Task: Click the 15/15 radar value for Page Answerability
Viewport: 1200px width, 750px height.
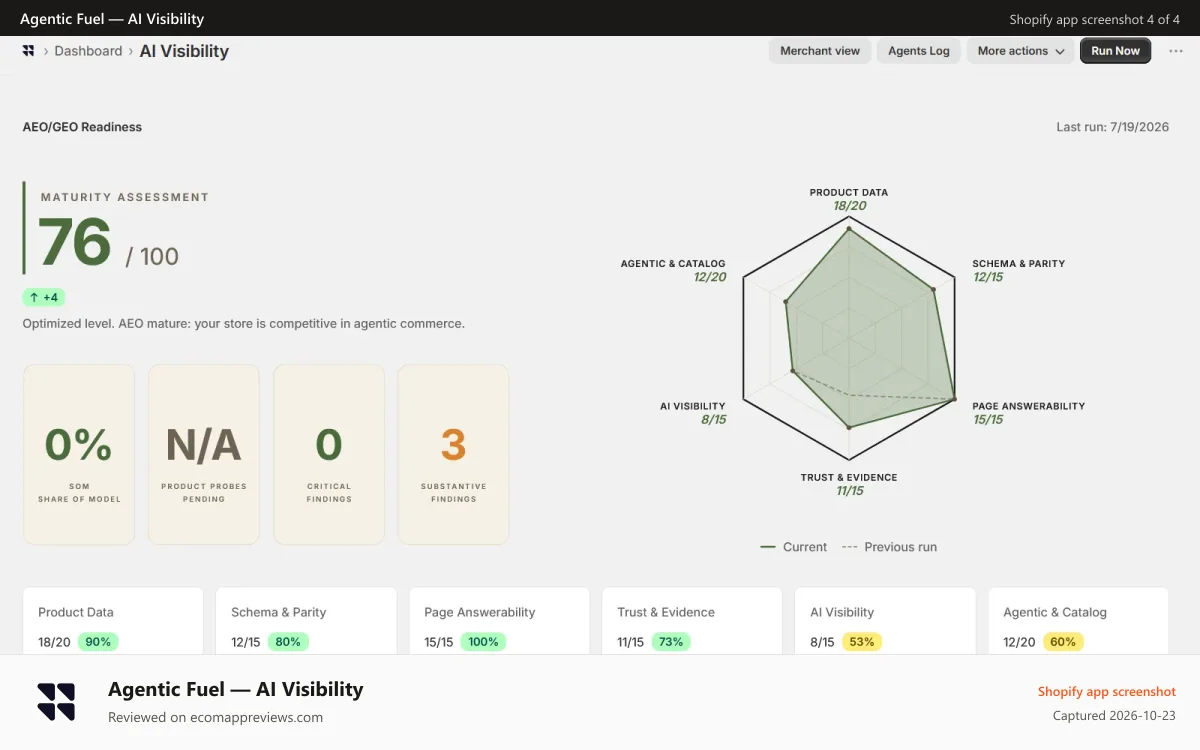Action: pos(988,420)
